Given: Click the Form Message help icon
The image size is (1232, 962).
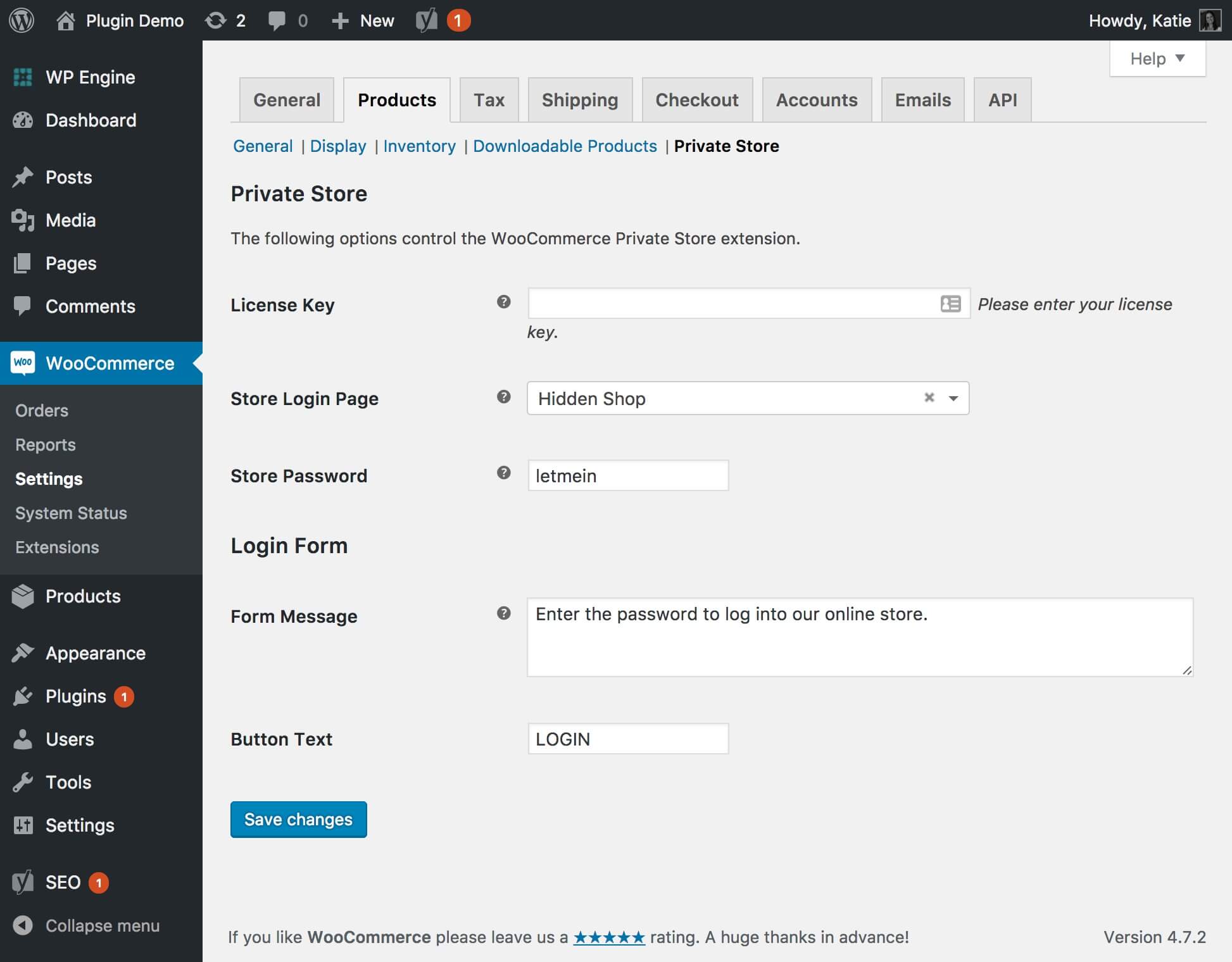Looking at the screenshot, I should click(504, 613).
